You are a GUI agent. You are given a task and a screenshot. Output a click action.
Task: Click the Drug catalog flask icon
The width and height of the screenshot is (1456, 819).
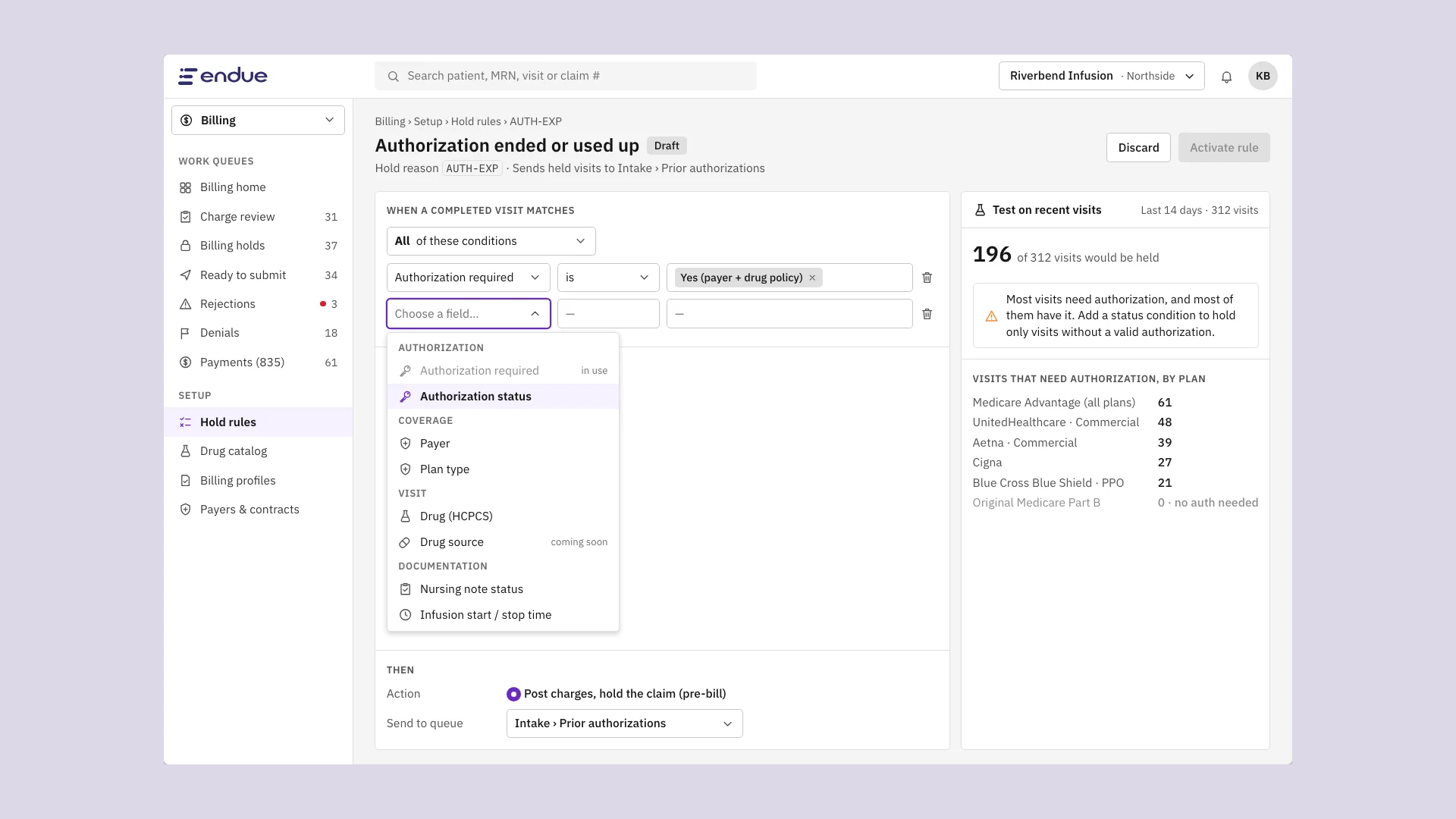tap(185, 451)
